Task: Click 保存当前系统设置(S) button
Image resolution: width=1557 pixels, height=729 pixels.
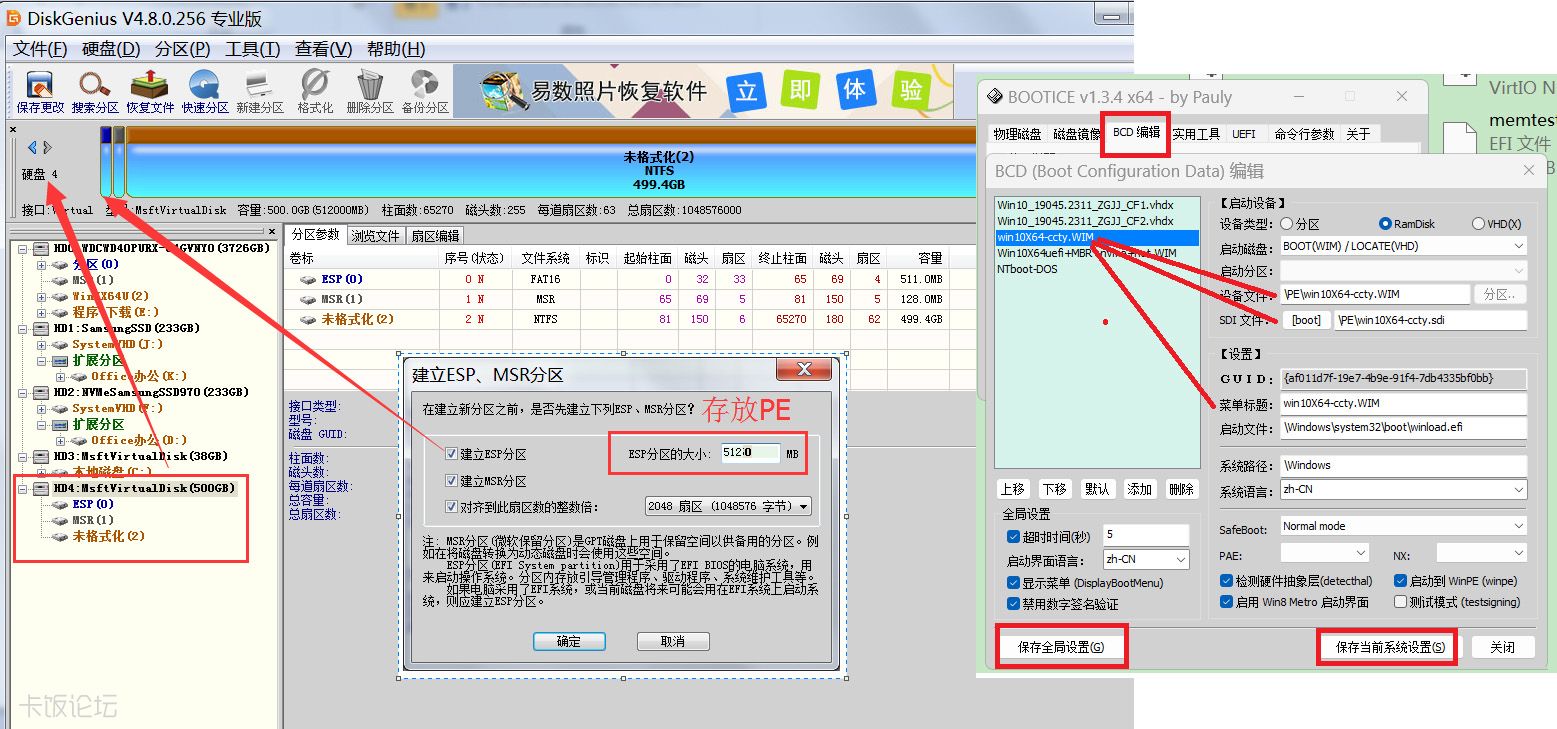Action: pyautogui.click(x=1390, y=647)
